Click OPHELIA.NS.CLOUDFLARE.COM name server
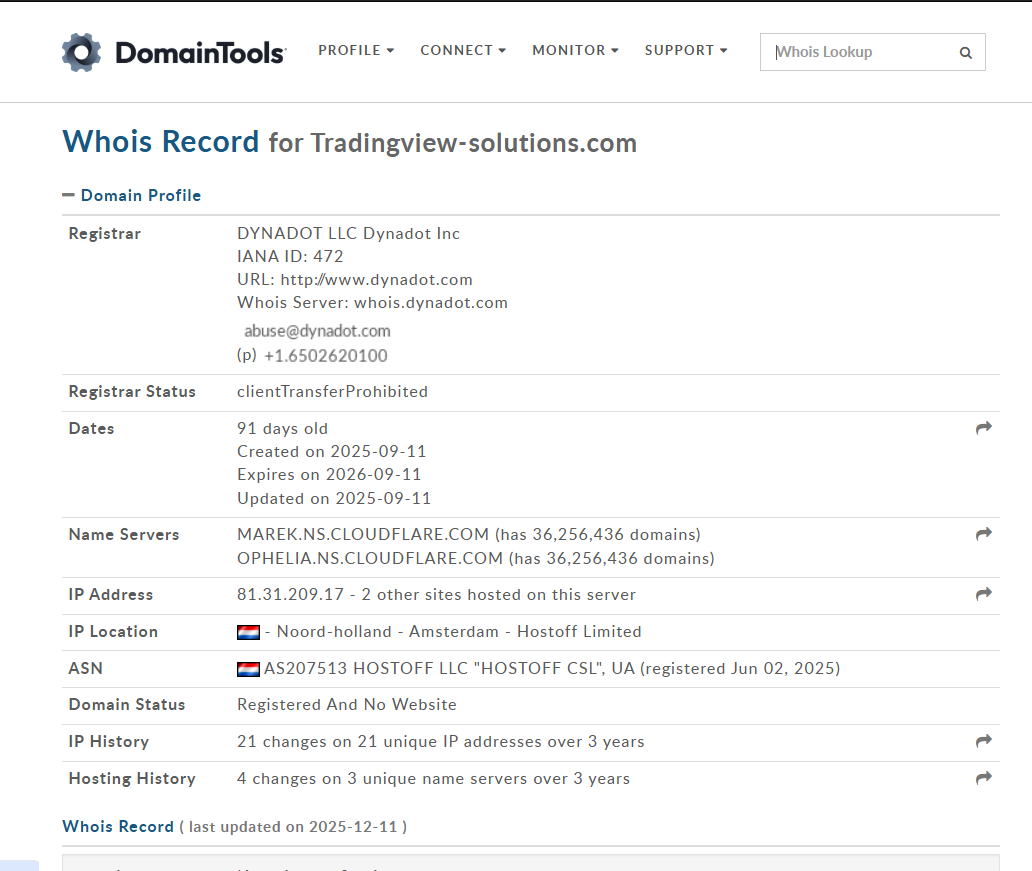 [370, 558]
